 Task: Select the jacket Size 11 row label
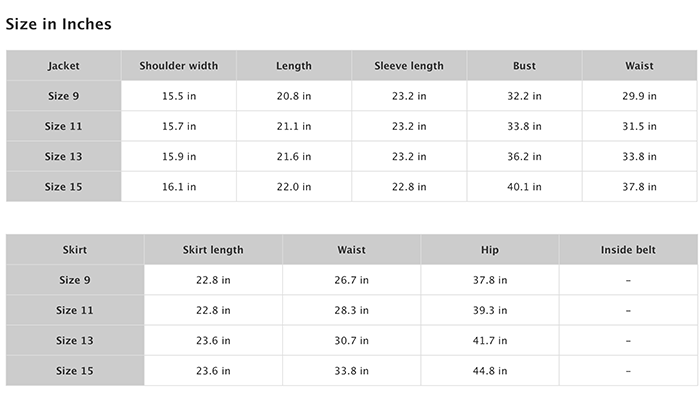point(63,126)
